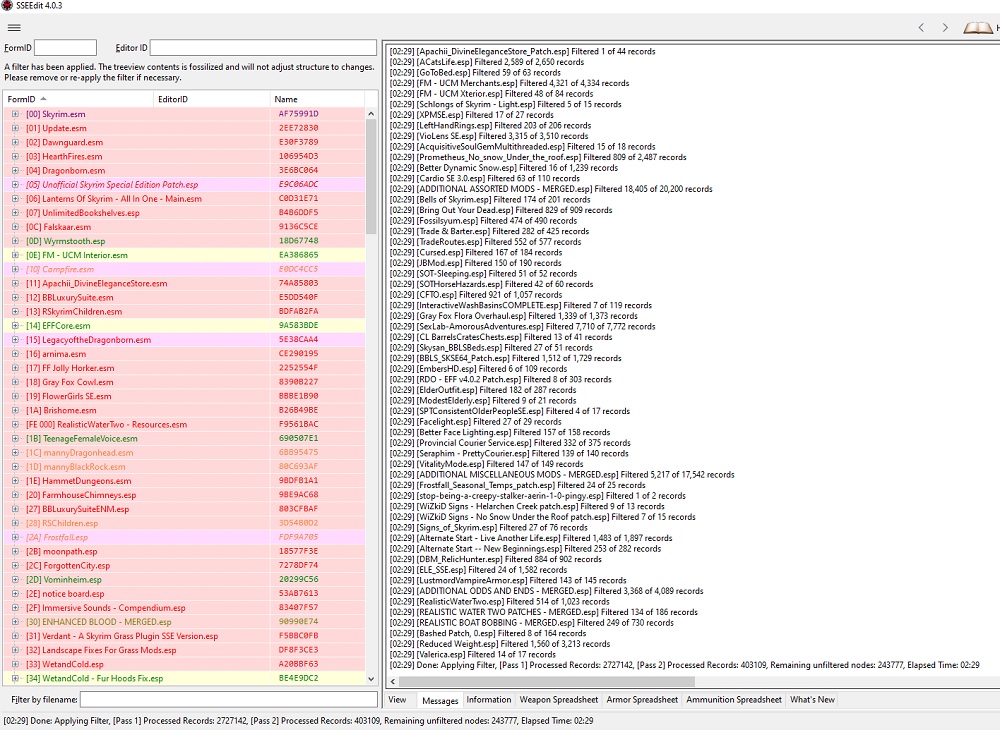Expand the [00] Skyrim.esm node
Screen dimensions: 1000x730
pos(15,114)
